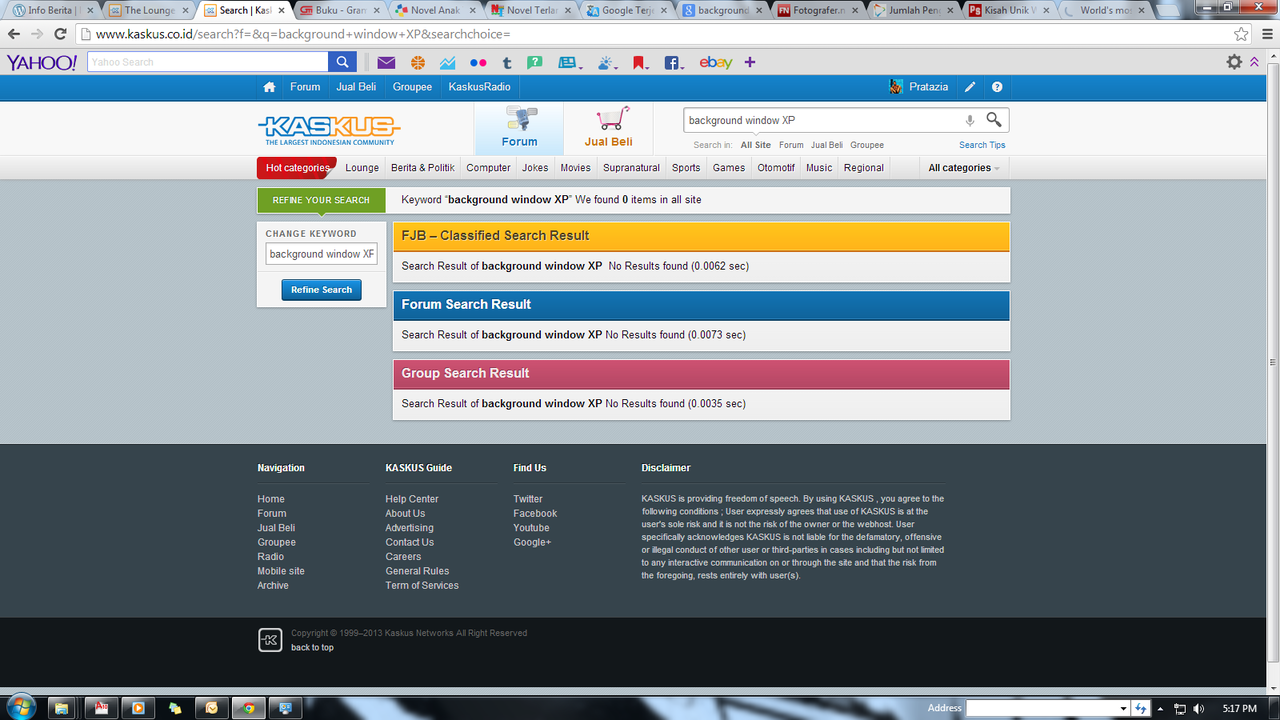
Task: Click the Chrome taskbar icon
Action: click(248, 707)
